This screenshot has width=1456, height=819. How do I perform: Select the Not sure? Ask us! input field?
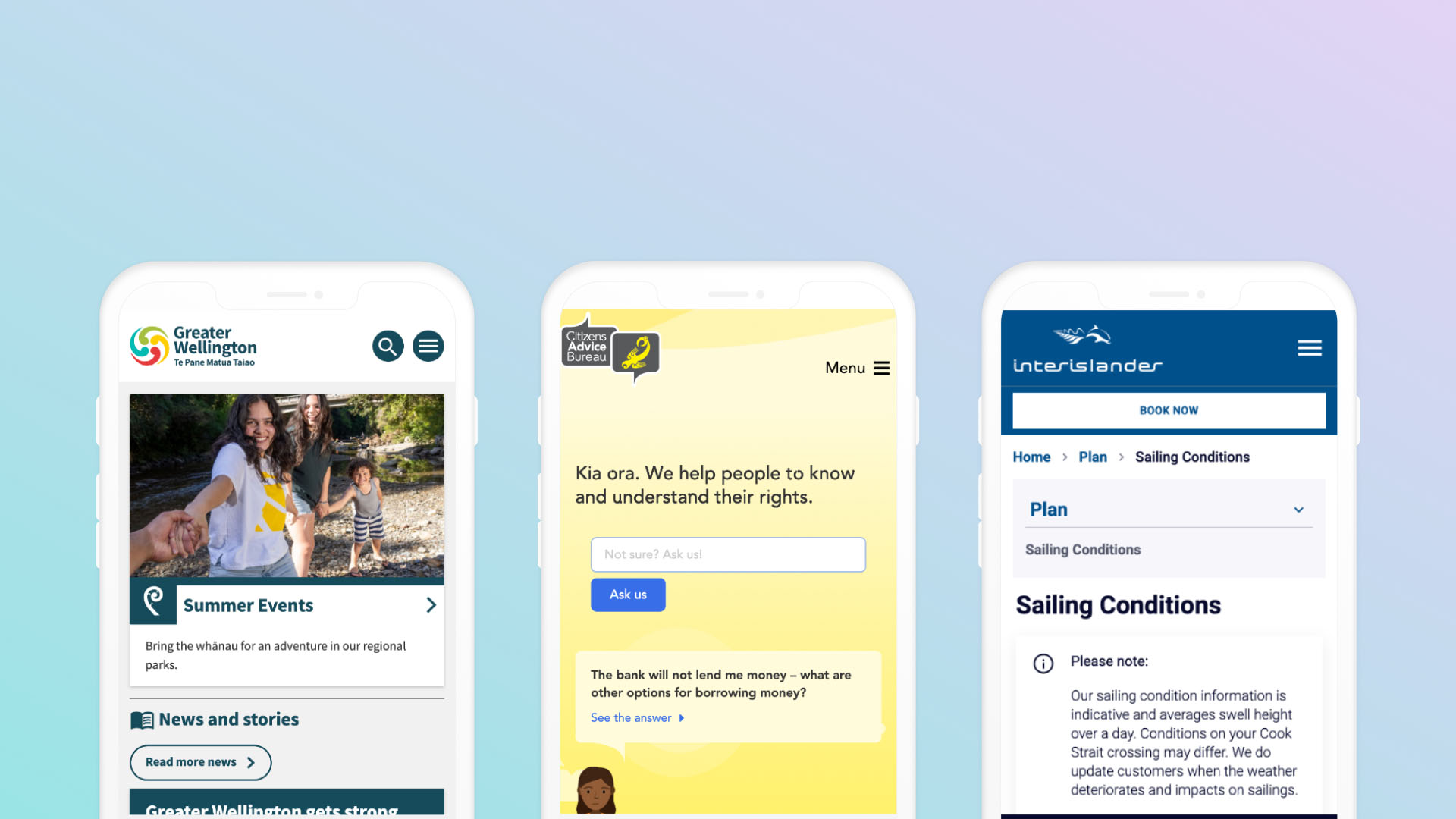point(728,554)
